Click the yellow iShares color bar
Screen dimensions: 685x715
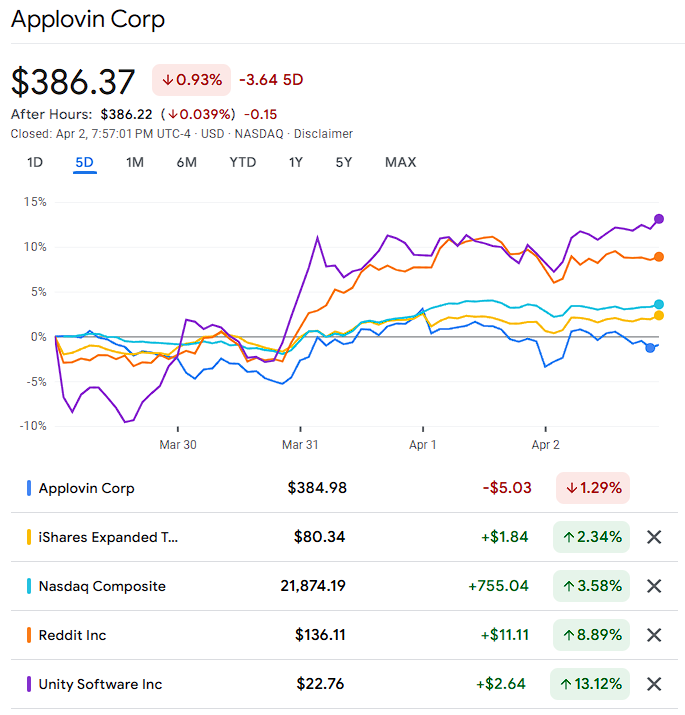(x=29, y=537)
